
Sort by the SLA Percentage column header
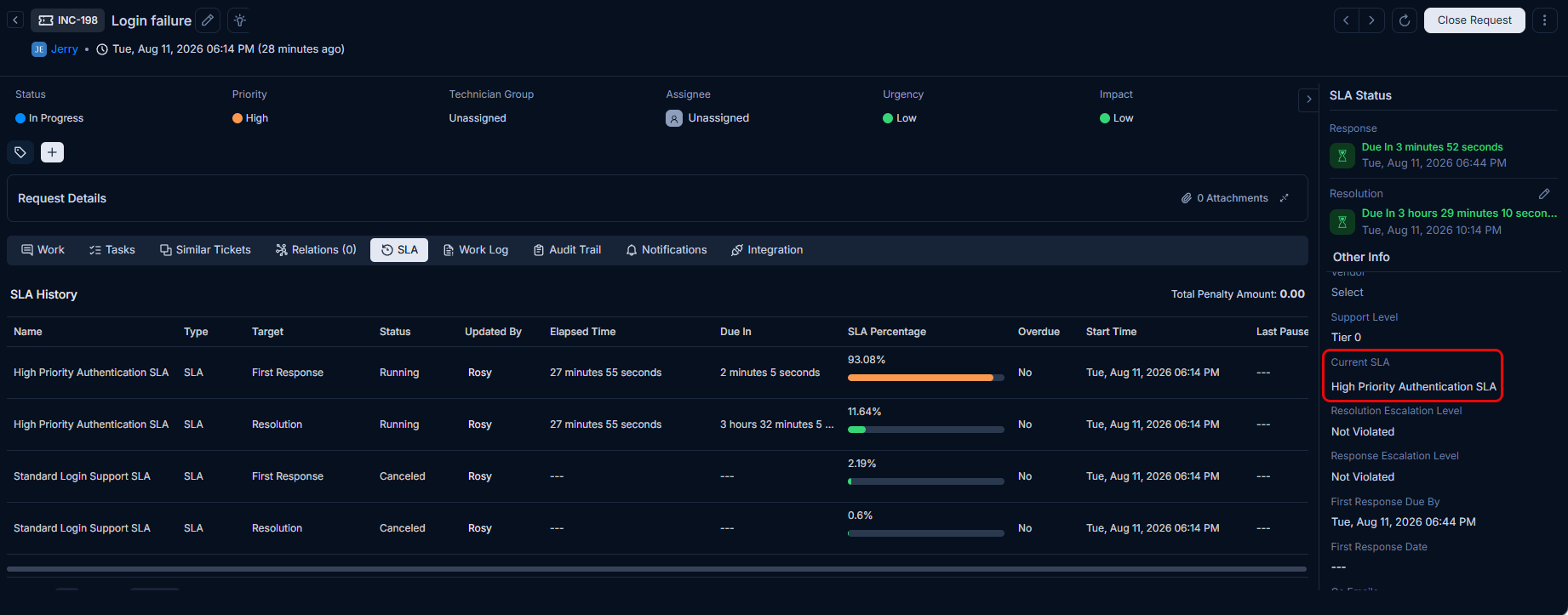[887, 332]
